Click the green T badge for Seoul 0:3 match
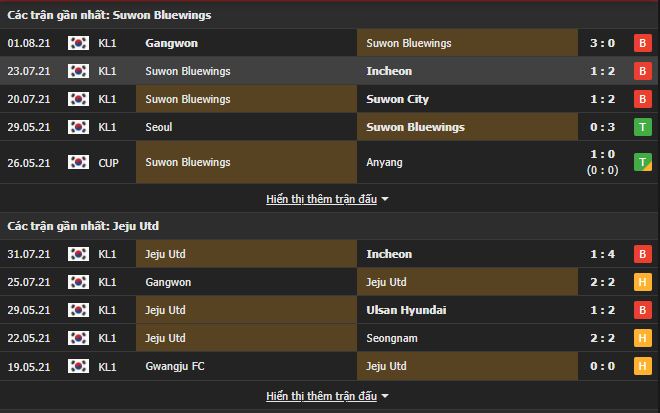This screenshot has height=413, width=660. [640, 127]
